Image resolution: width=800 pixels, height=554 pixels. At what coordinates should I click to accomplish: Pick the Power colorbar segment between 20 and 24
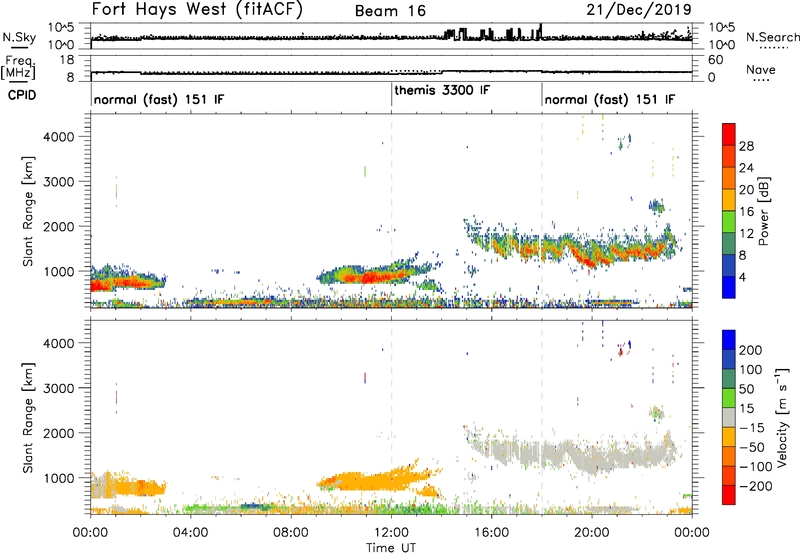(x=729, y=178)
